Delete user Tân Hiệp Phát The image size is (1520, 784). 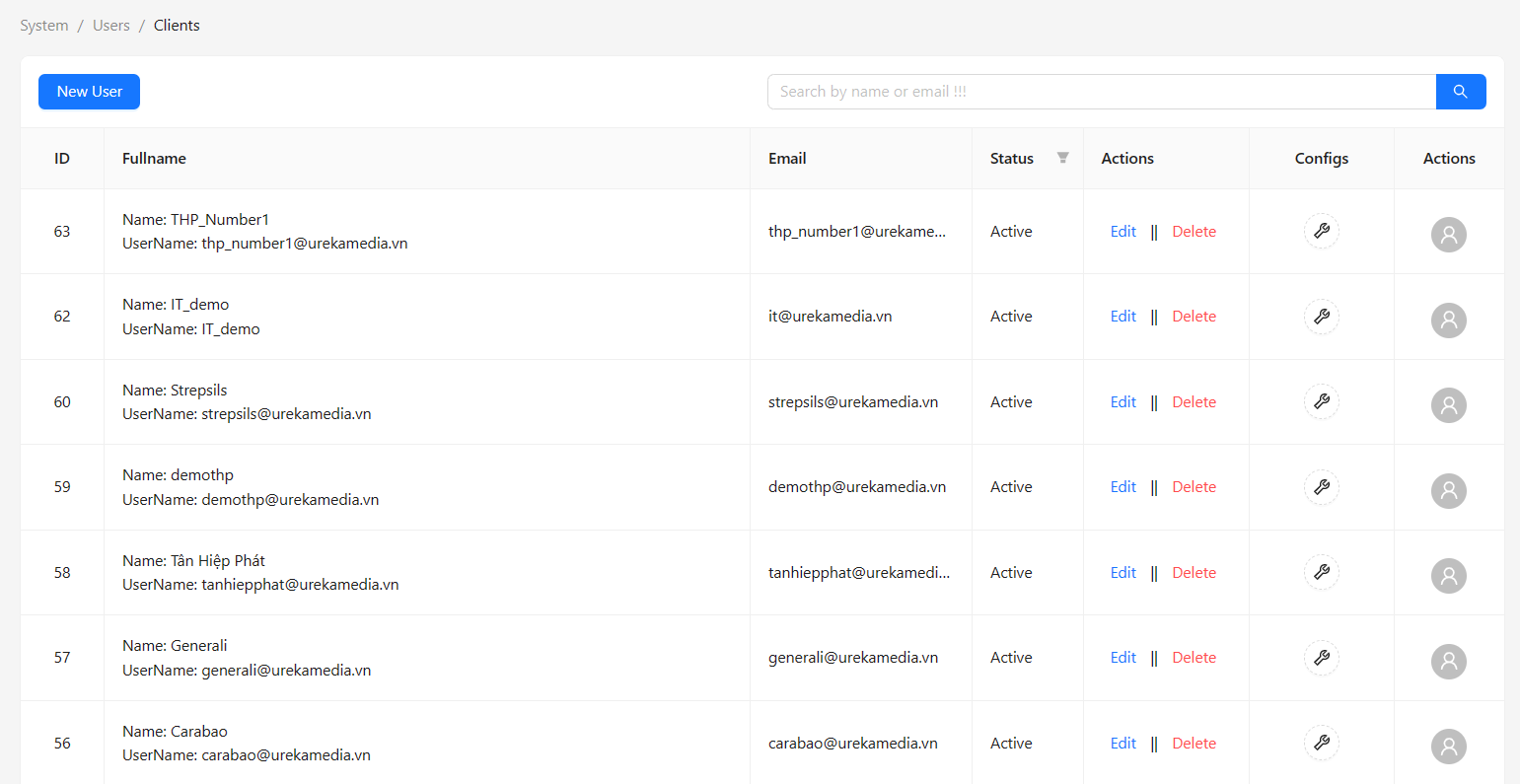click(1194, 573)
